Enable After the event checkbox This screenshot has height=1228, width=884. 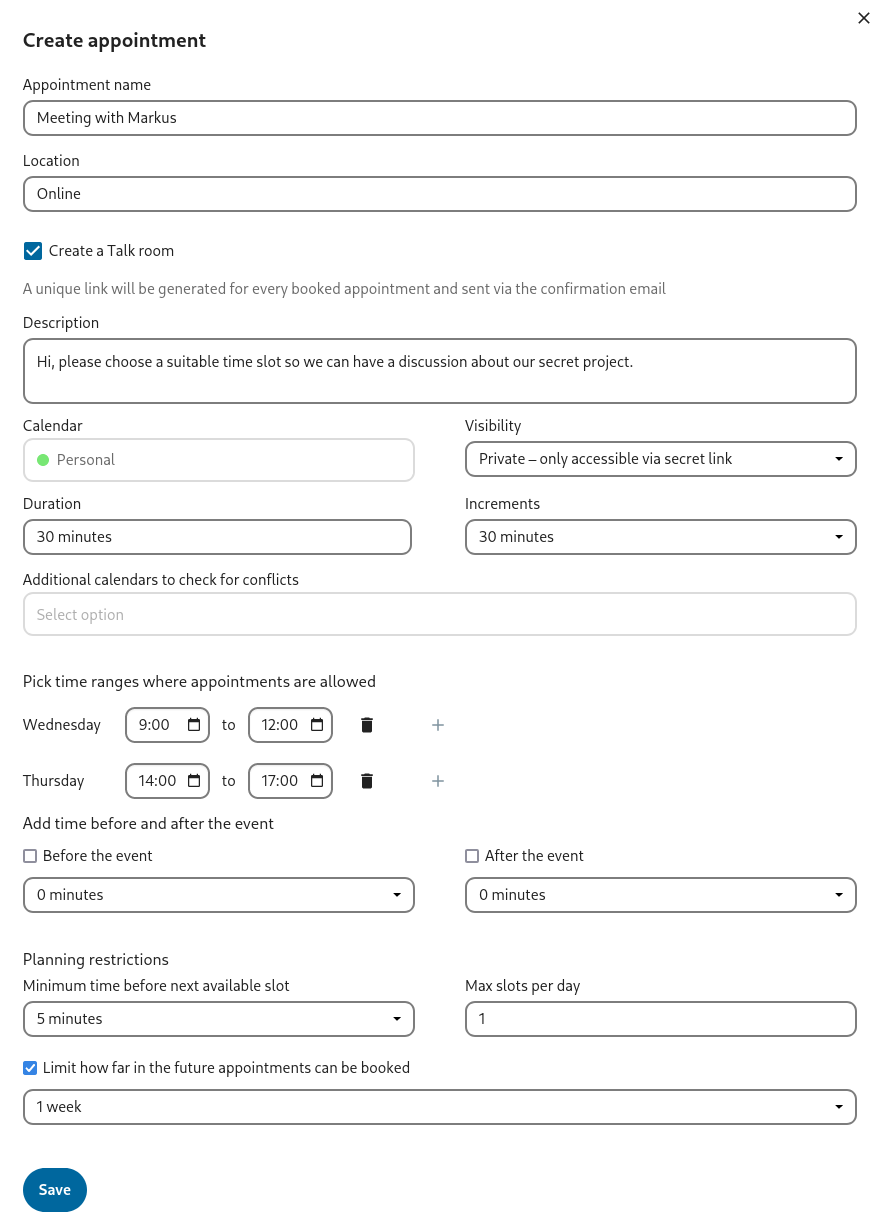(x=472, y=856)
